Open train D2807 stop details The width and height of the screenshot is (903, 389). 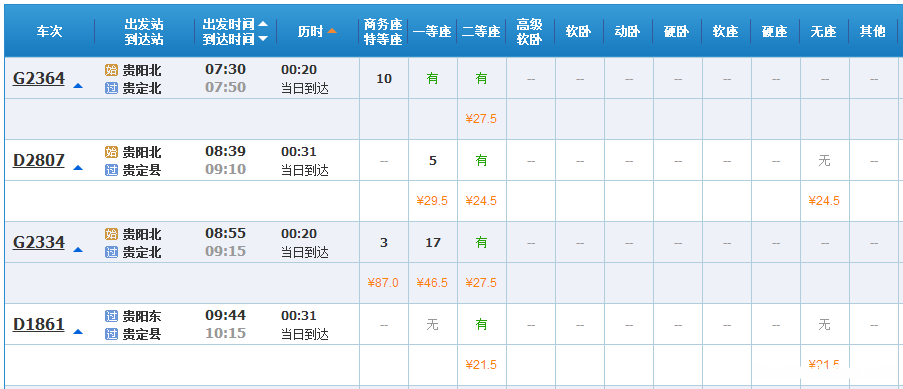click(39, 160)
